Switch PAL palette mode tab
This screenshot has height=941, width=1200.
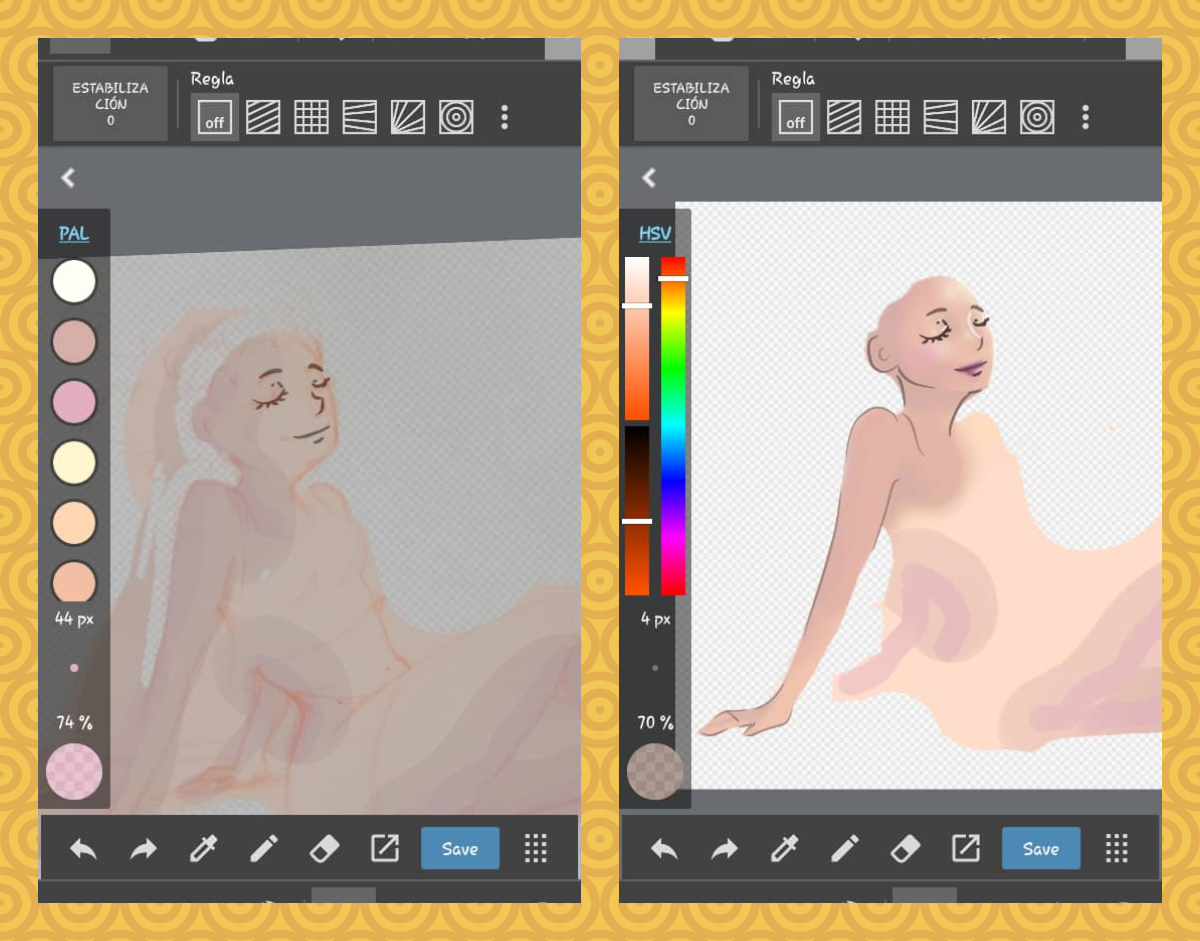tap(74, 234)
